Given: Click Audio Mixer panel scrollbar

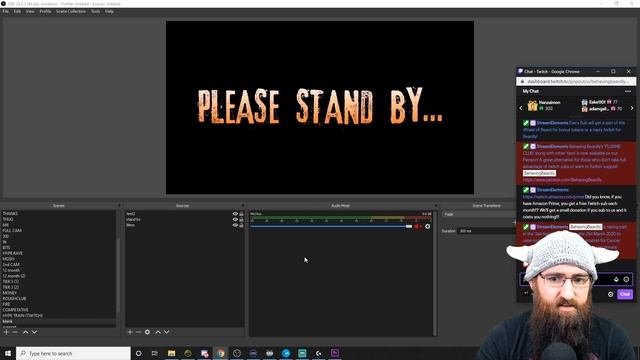Looking at the screenshot, I should pyautogui.click(x=435, y=273).
